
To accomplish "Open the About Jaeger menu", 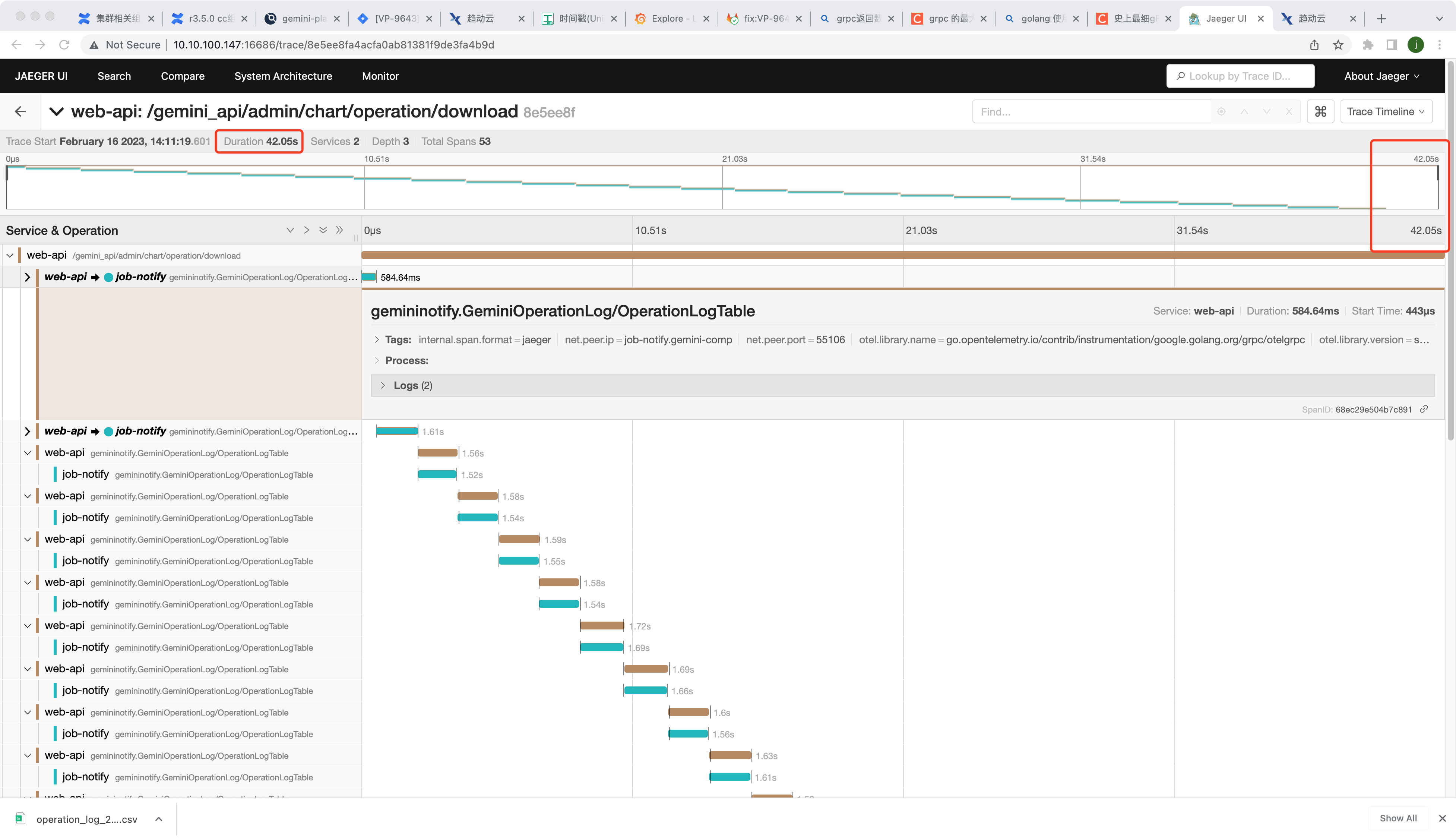I will click(x=1381, y=76).
